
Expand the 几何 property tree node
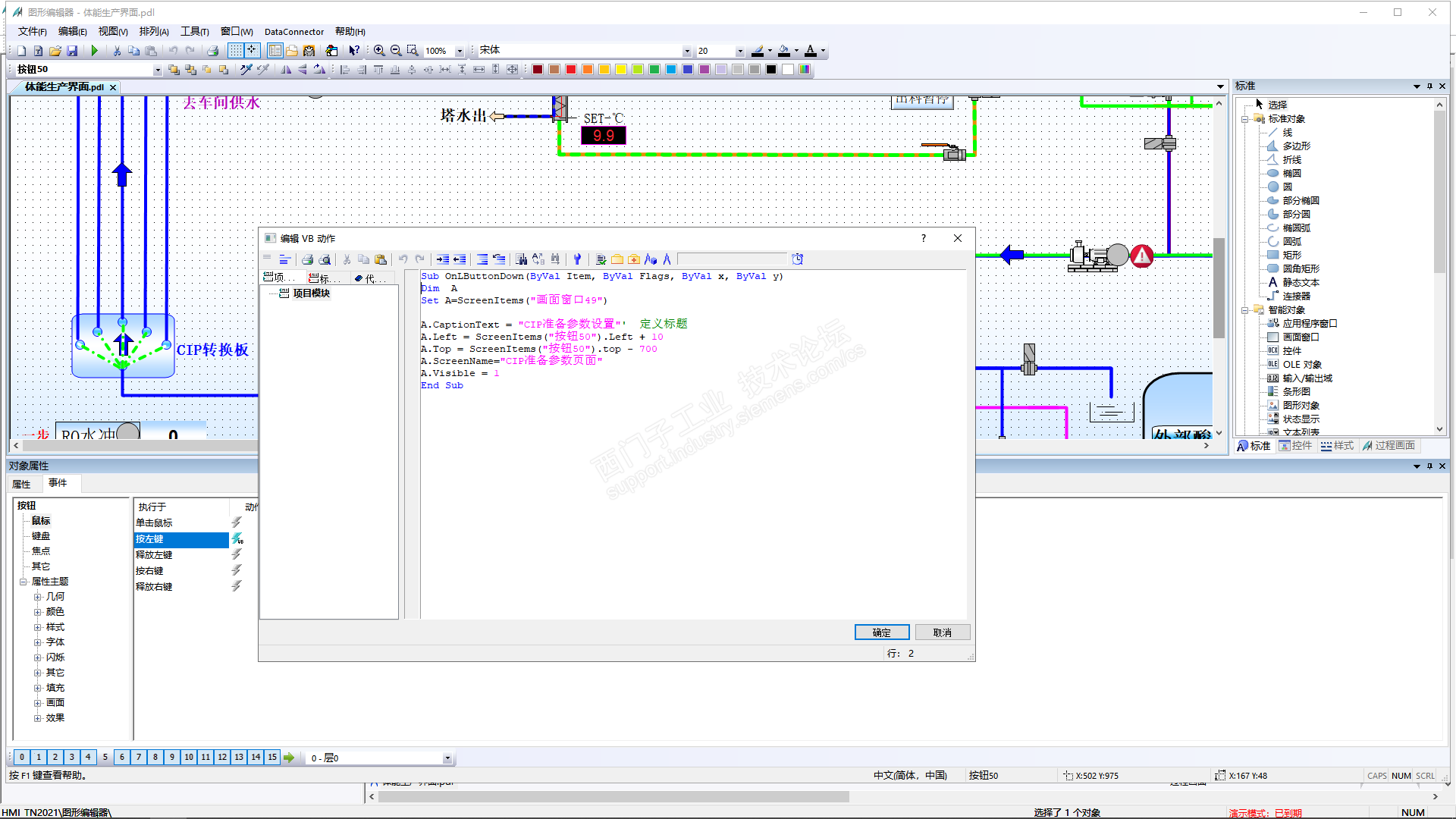click(37, 597)
